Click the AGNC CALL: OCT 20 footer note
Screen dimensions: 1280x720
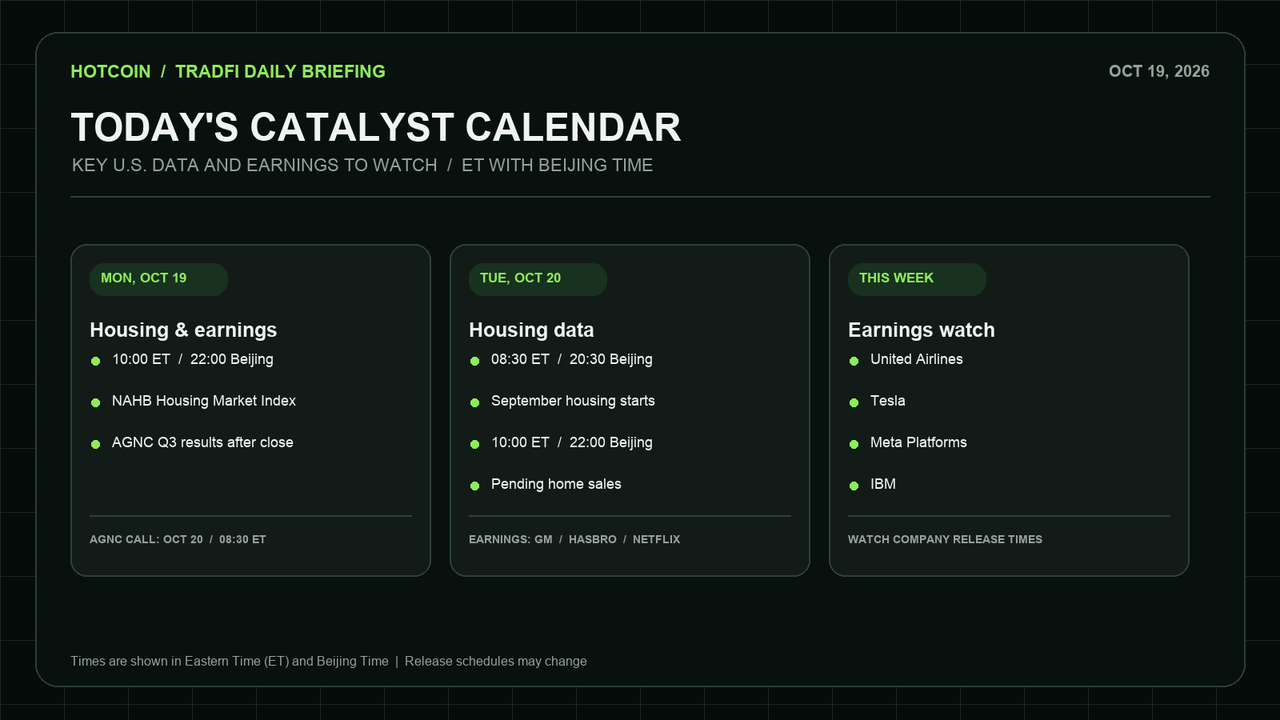click(x=178, y=540)
